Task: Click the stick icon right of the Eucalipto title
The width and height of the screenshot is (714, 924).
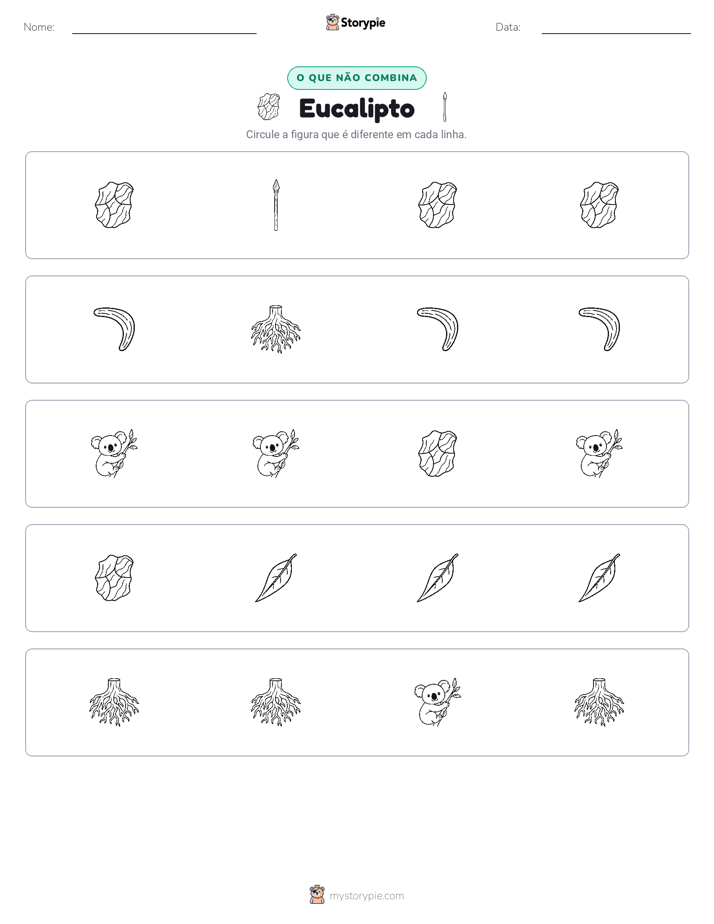Action: pos(445,107)
